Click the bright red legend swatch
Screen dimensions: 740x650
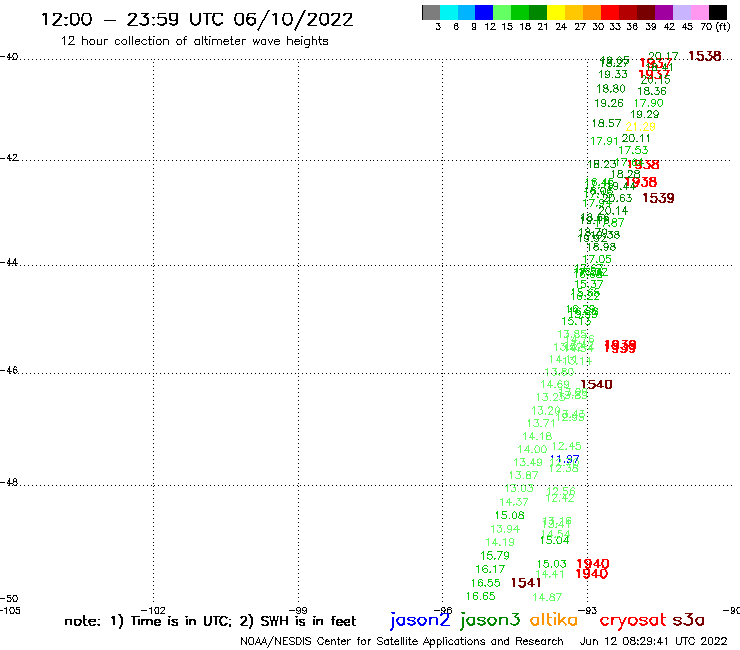click(610, 12)
